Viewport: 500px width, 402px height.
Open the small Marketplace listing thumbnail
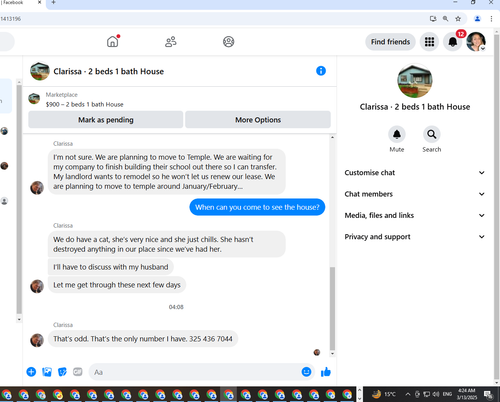point(34,99)
